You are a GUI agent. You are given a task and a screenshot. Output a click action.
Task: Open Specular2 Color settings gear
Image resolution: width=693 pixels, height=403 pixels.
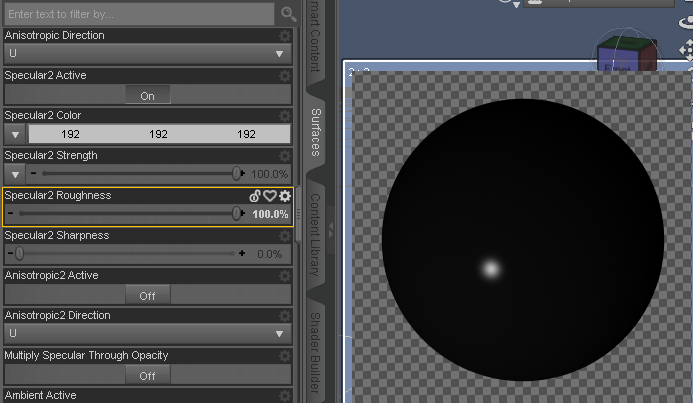pos(285,116)
